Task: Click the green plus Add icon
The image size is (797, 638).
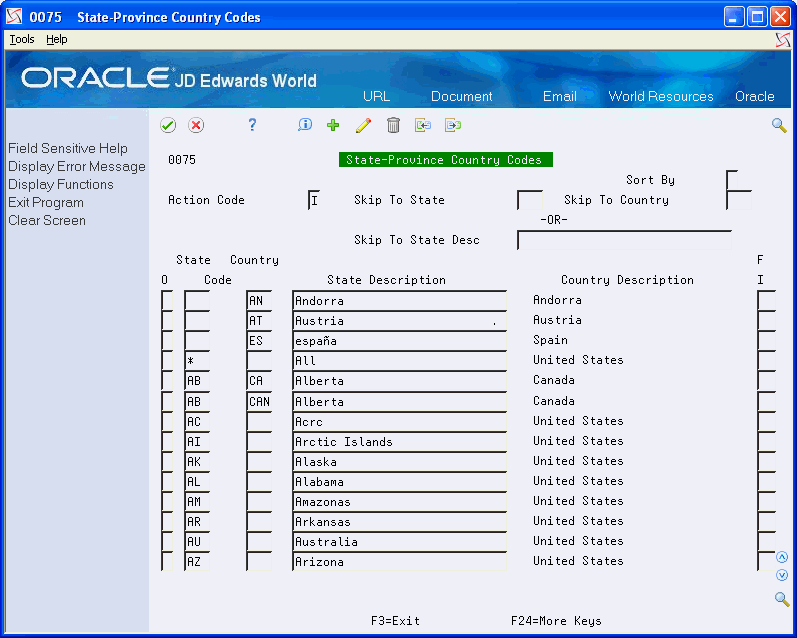Action: coord(333,125)
